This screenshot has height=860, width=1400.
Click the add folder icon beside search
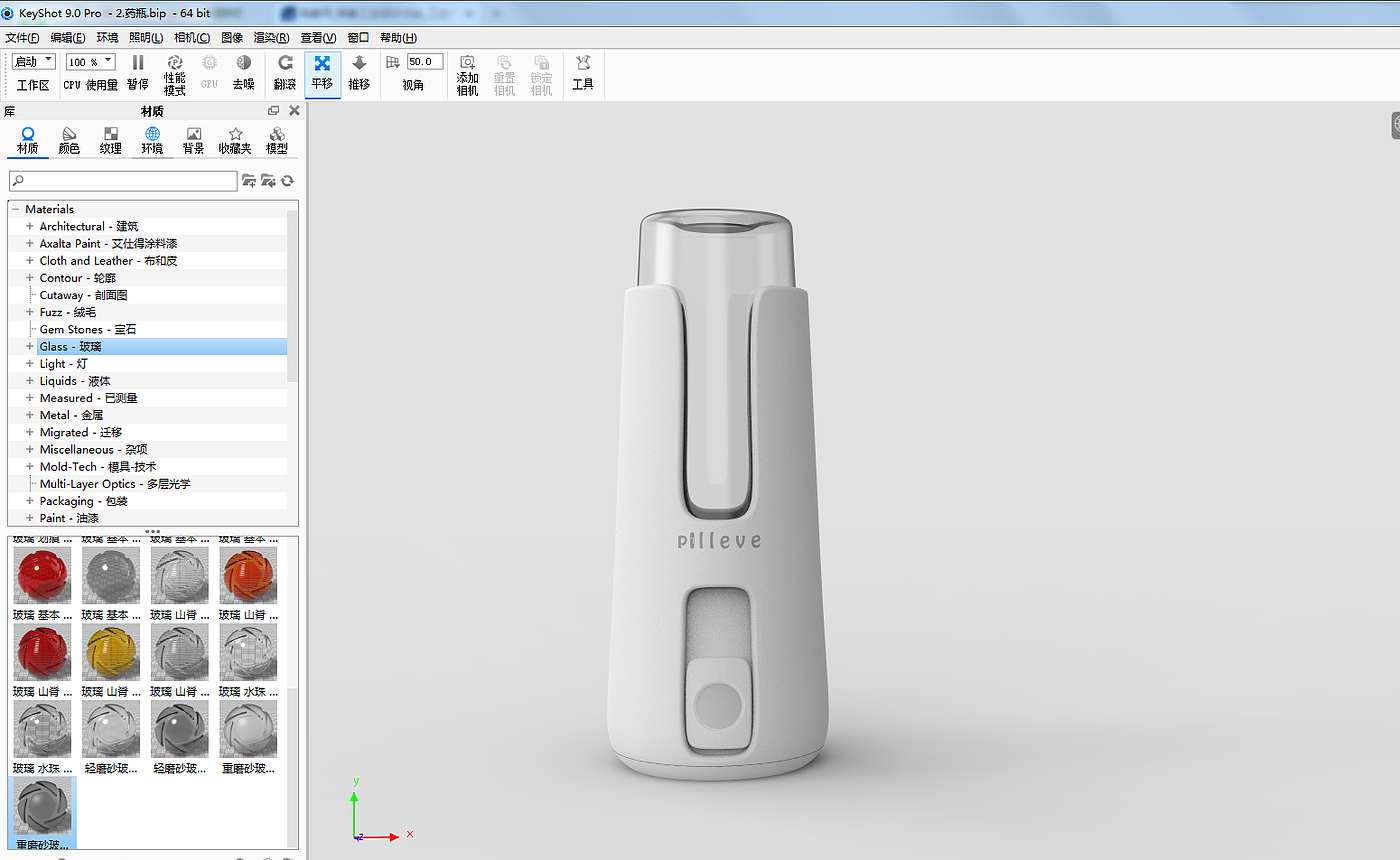click(249, 181)
